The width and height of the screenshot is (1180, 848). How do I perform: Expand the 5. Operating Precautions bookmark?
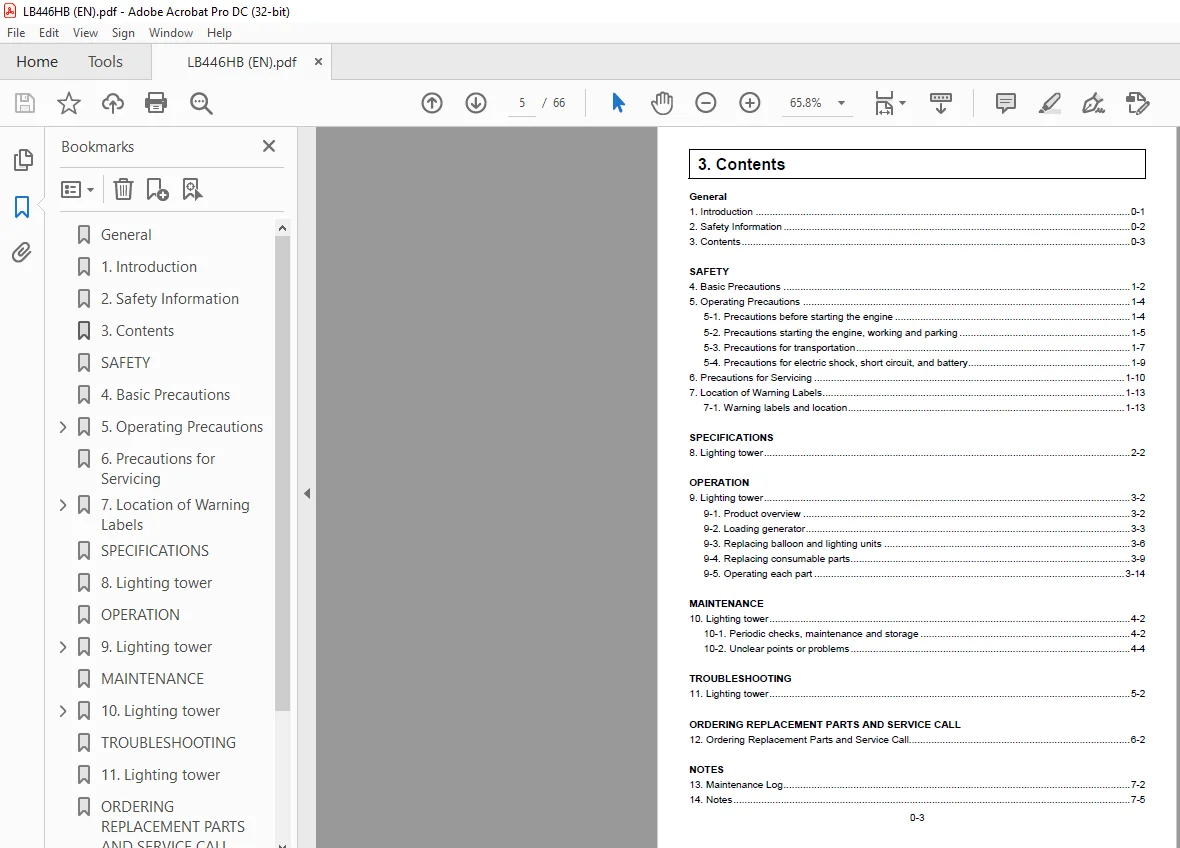(63, 427)
